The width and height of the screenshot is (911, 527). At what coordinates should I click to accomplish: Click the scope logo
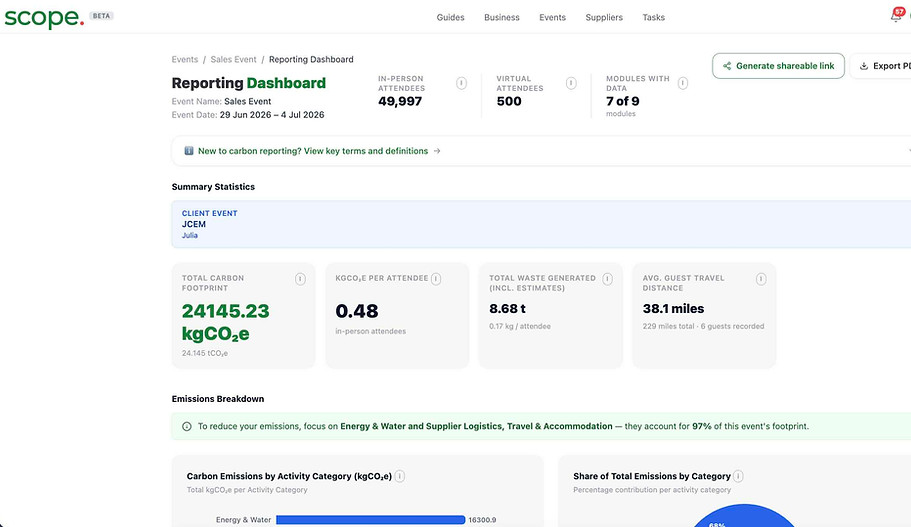tap(44, 17)
